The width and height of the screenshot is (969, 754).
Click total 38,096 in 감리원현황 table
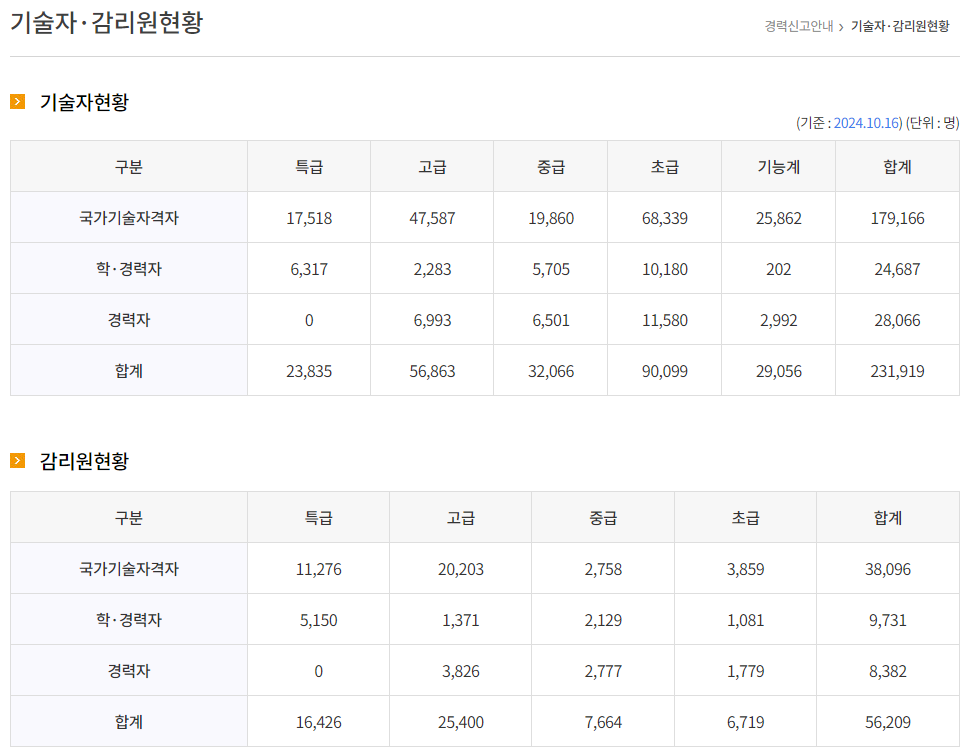click(887, 569)
